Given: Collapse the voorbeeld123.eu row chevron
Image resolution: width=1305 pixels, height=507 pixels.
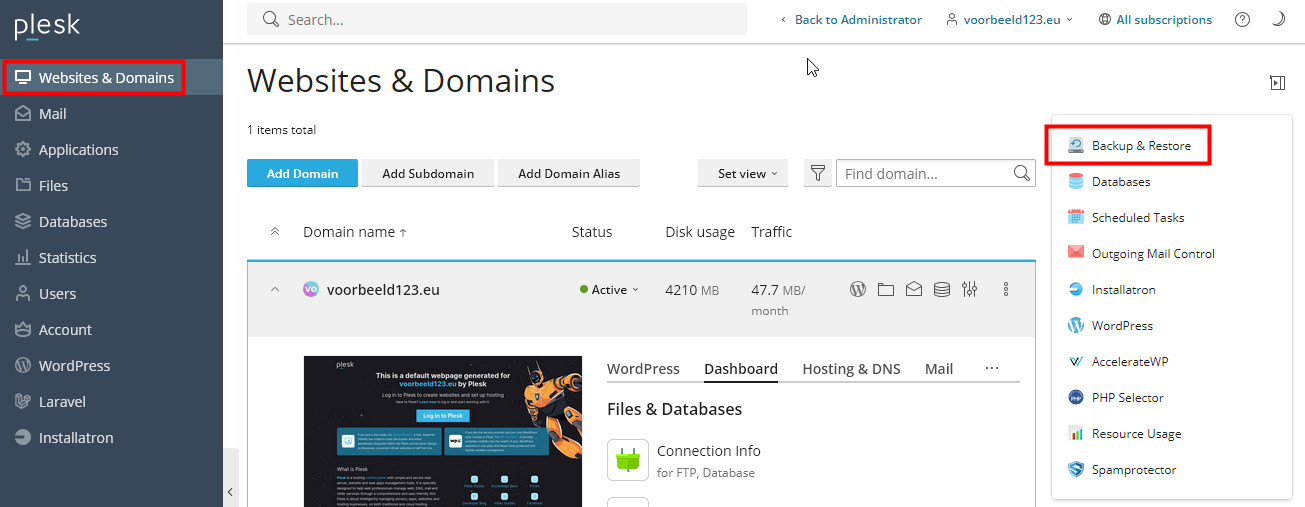Looking at the screenshot, I should (x=275, y=290).
